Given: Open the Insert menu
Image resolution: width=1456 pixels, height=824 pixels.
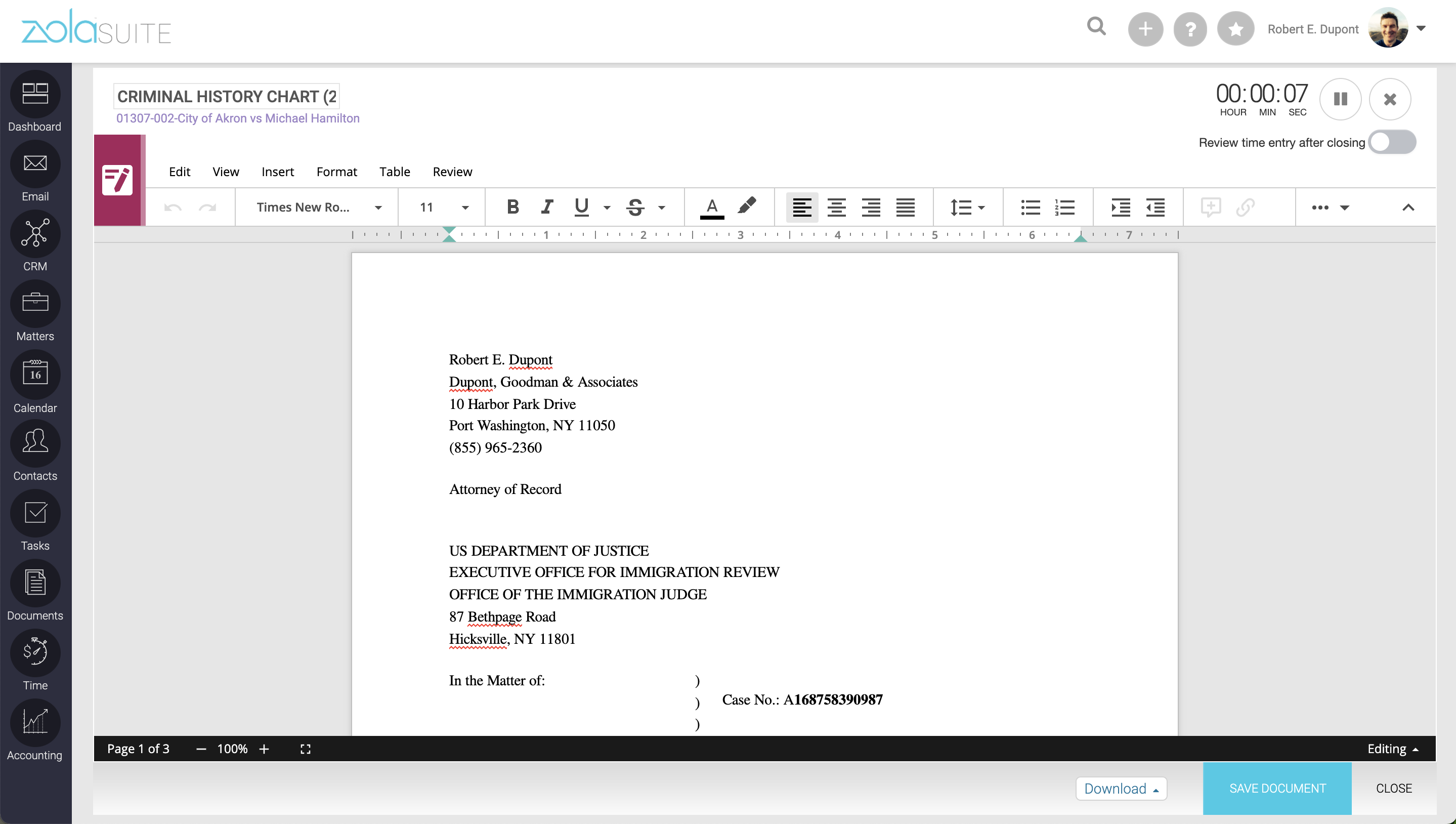Looking at the screenshot, I should [277, 172].
